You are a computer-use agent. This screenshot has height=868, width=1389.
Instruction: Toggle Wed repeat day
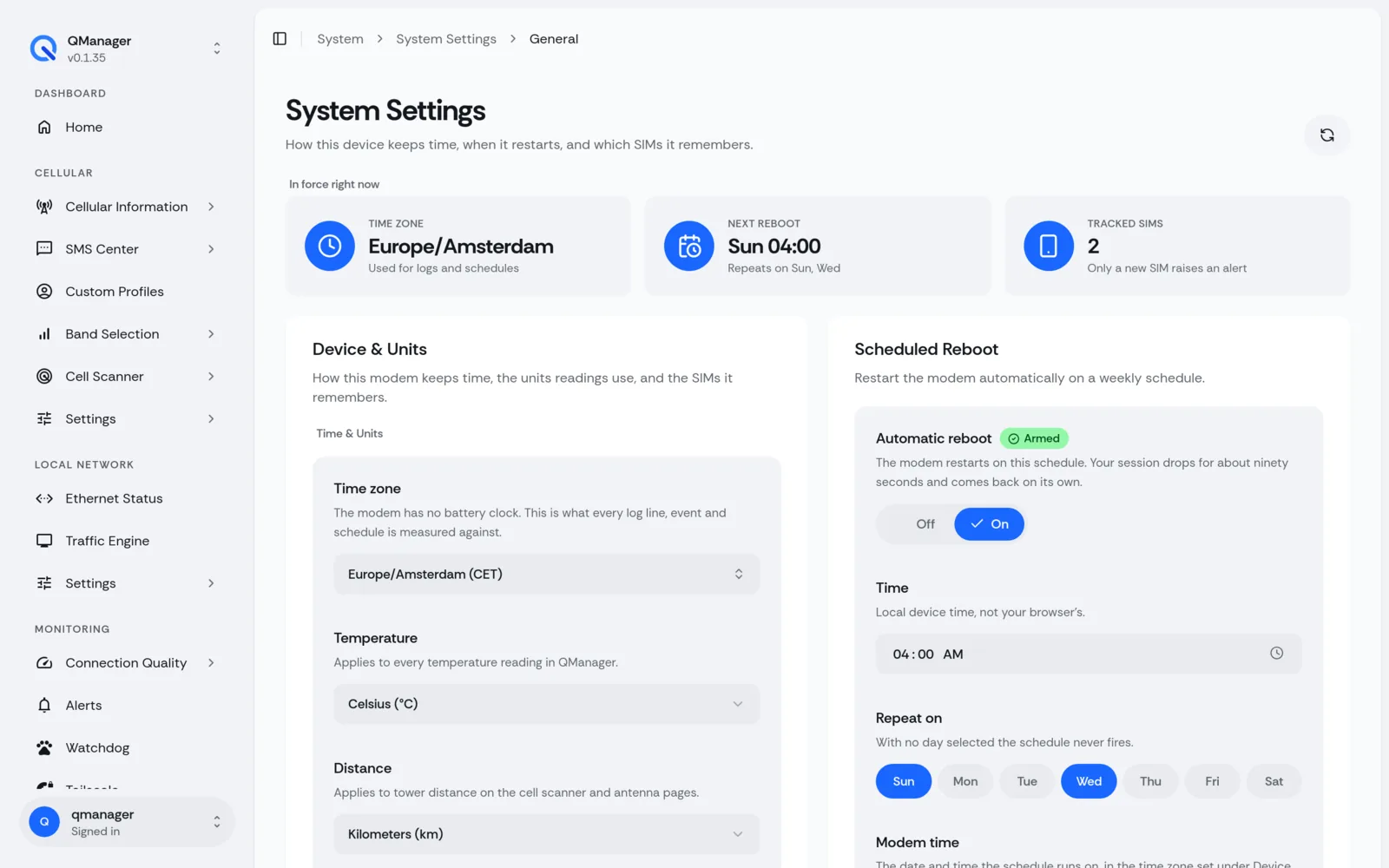(x=1089, y=781)
